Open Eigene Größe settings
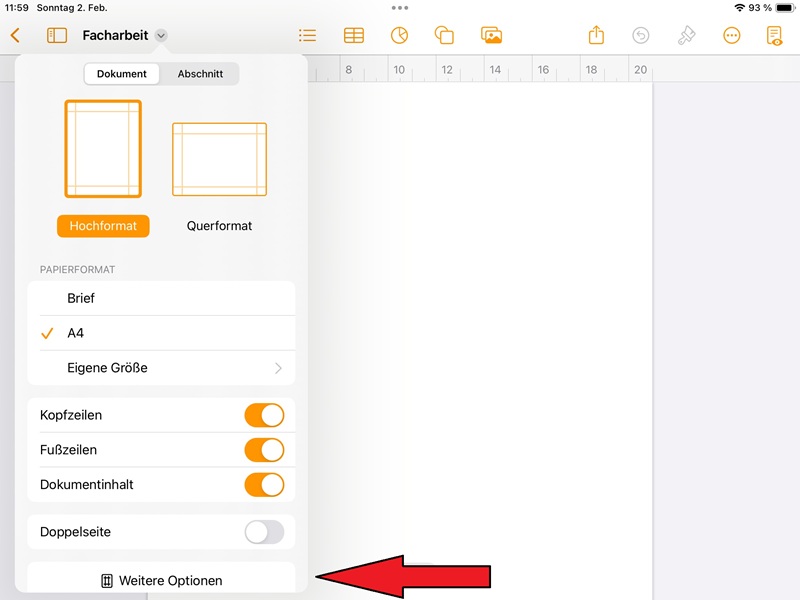This screenshot has width=800, height=600. pos(161,367)
